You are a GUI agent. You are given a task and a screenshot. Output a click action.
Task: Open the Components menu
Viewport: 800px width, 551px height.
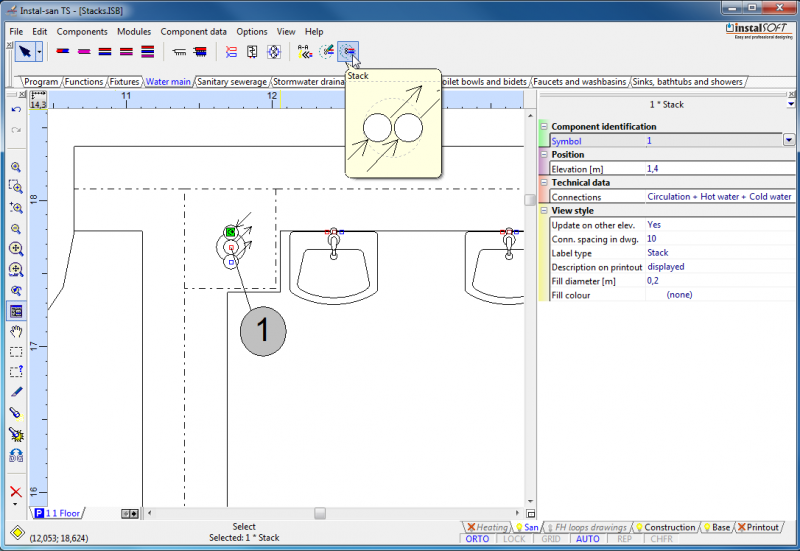[x=82, y=32]
